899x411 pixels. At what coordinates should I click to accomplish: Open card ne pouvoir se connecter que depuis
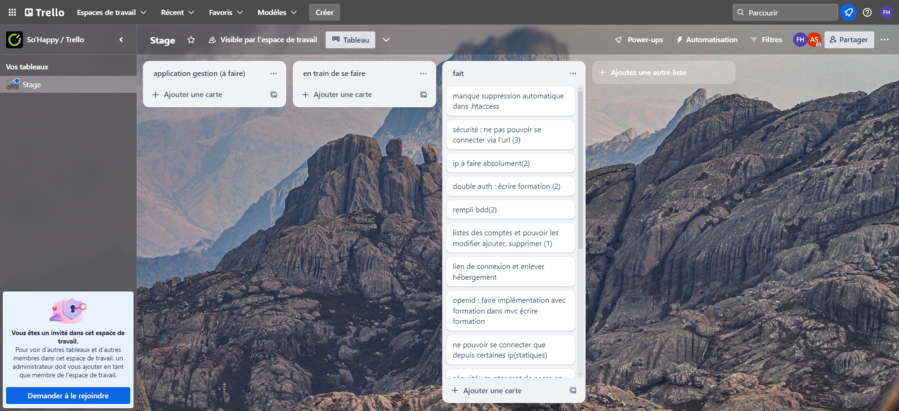click(510, 350)
